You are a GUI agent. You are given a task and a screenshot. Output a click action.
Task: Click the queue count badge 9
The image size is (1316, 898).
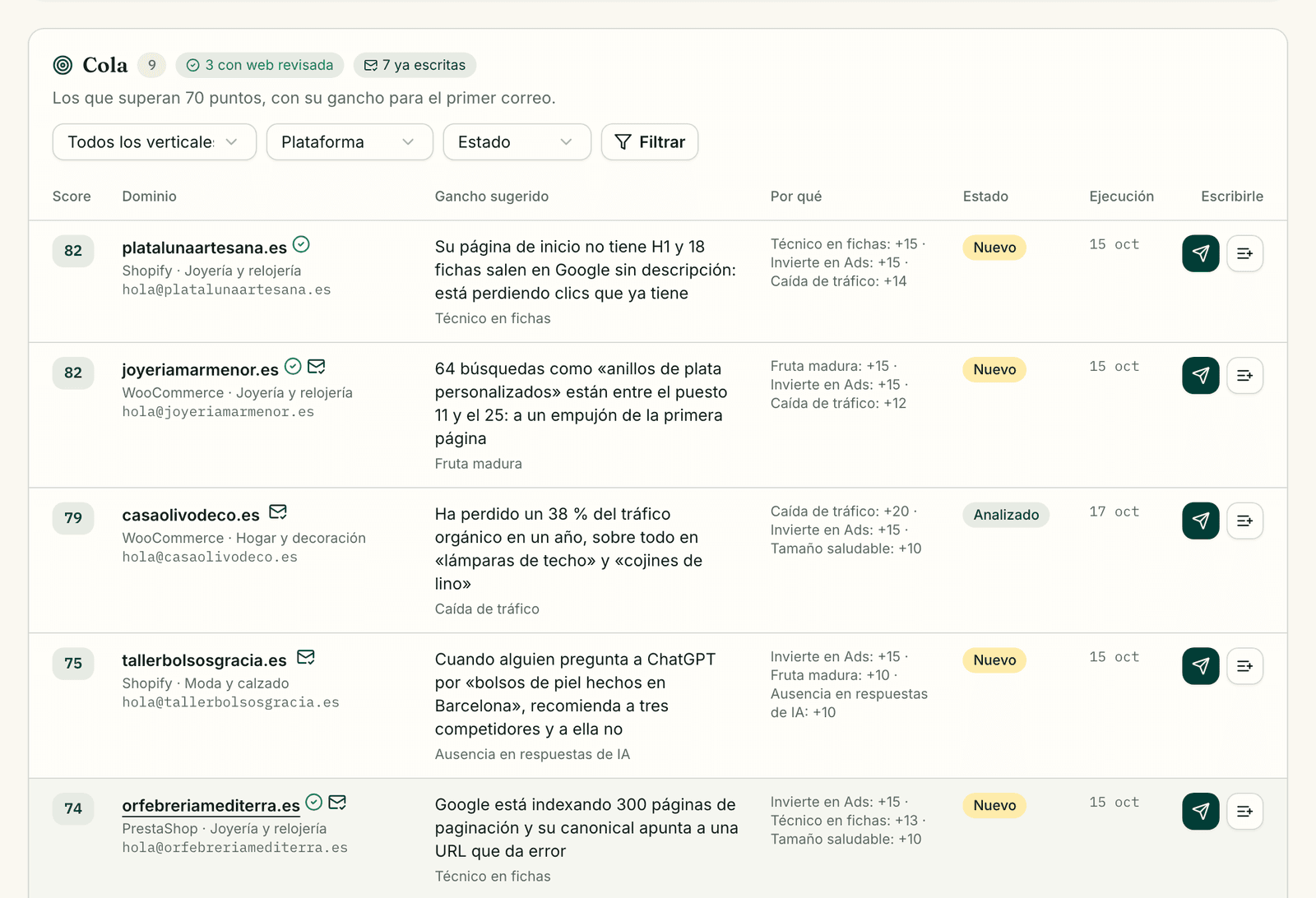pyautogui.click(x=151, y=65)
